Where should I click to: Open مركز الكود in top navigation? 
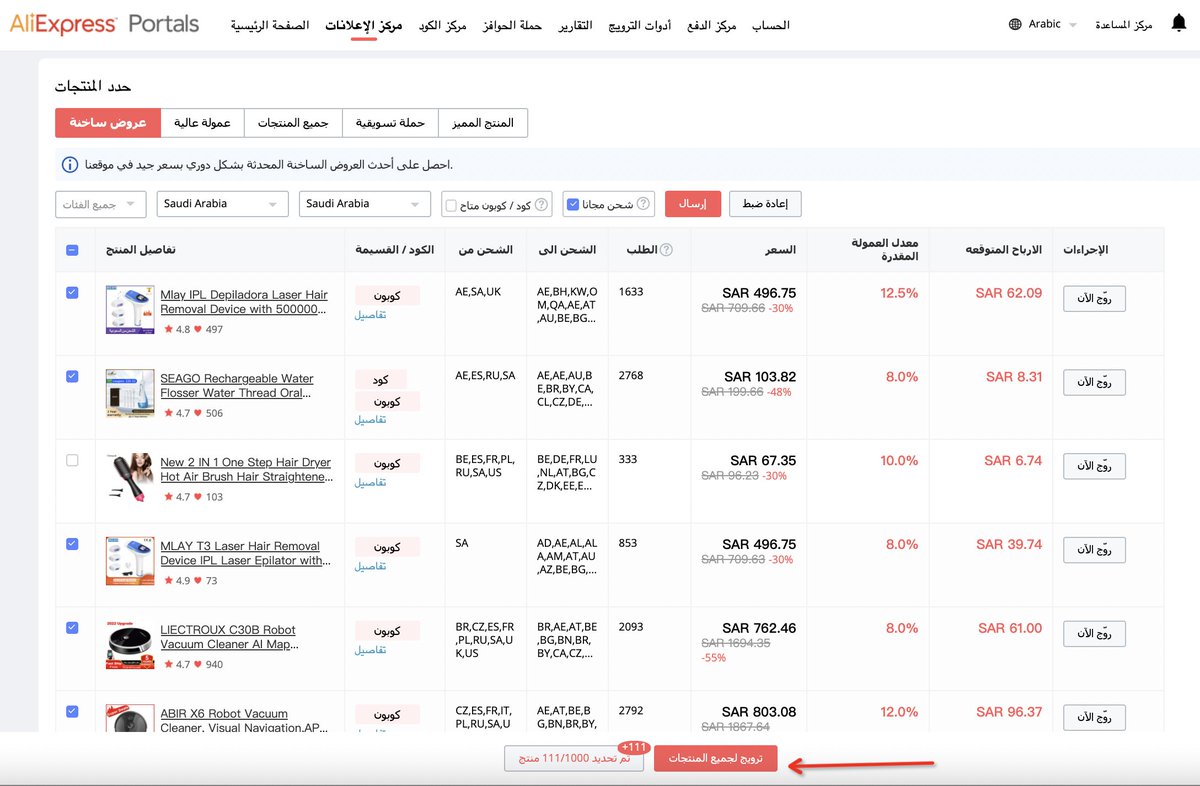coord(442,25)
